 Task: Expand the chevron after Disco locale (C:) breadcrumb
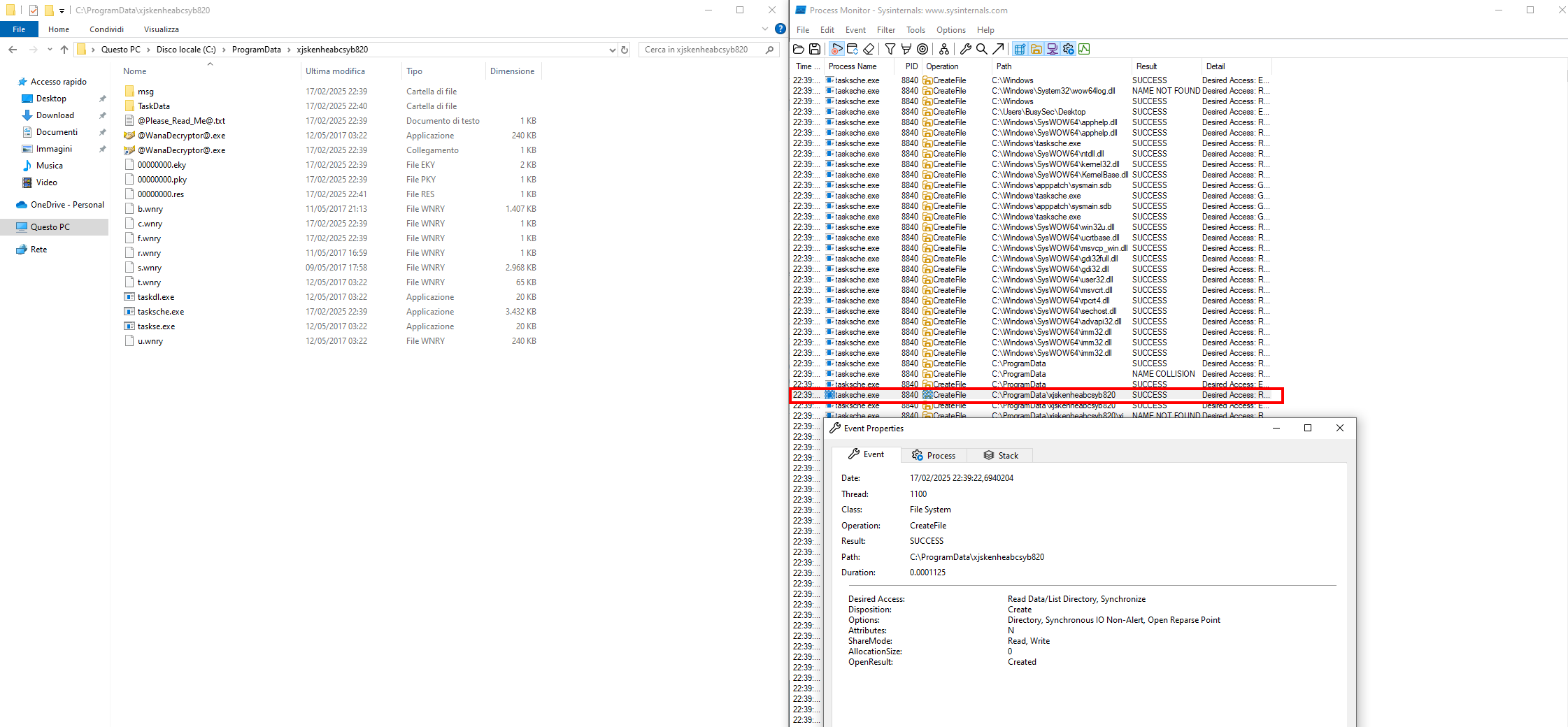(x=224, y=50)
